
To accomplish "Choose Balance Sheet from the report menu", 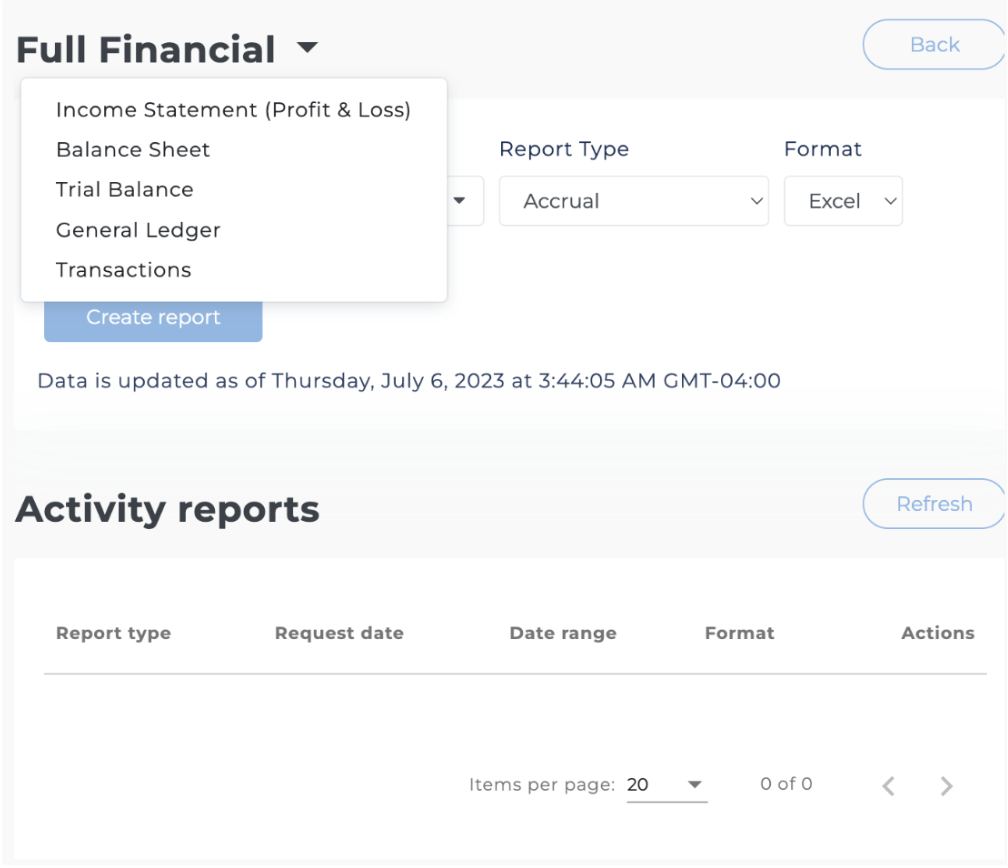I will 133,150.
